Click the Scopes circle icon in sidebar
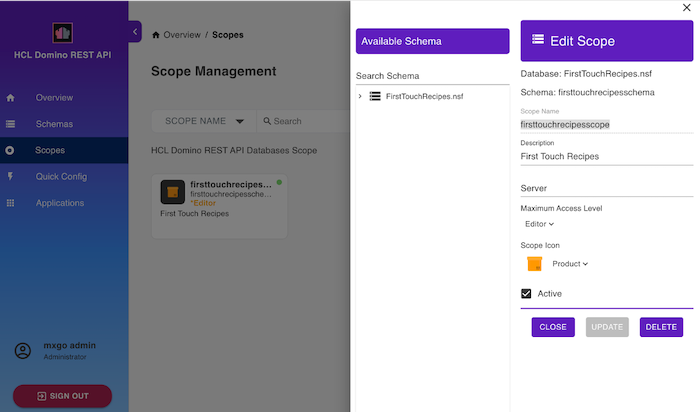The height and width of the screenshot is (412, 700). tap(10, 150)
